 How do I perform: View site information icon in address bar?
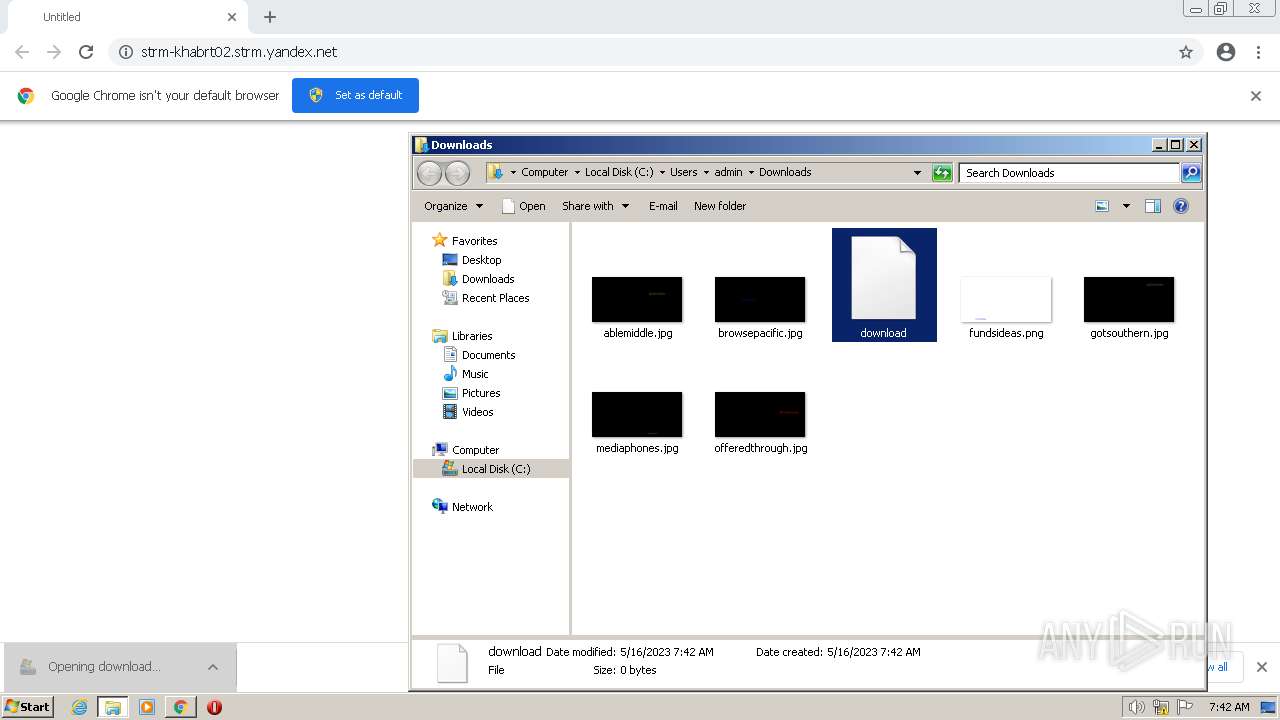pos(126,52)
